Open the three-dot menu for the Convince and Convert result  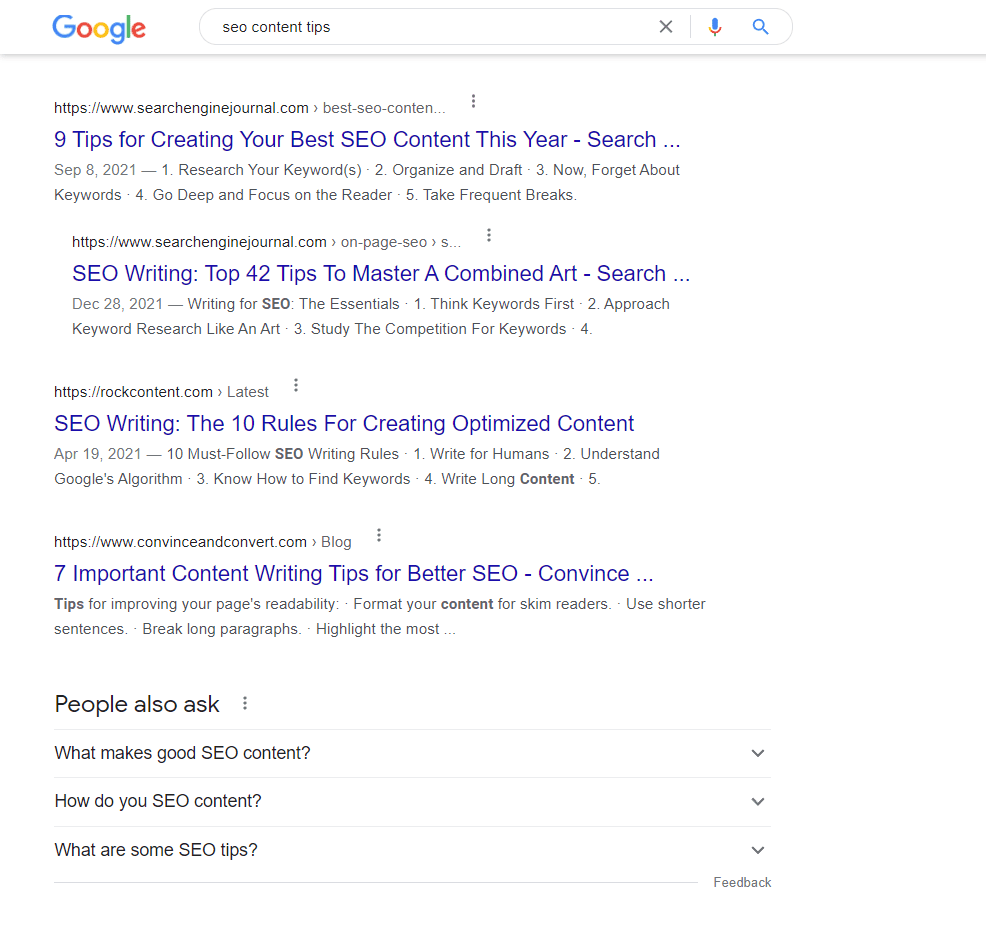(x=379, y=534)
